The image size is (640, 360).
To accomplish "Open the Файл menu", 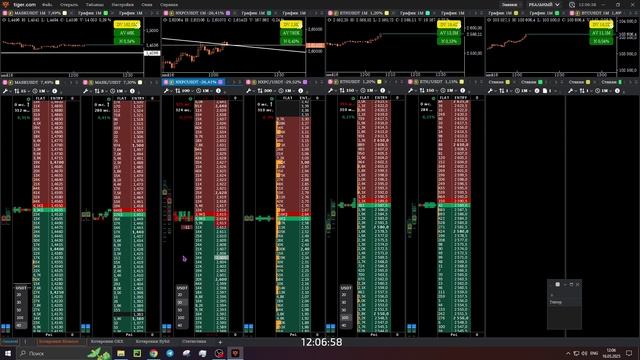I will click(x=47, y=4).
